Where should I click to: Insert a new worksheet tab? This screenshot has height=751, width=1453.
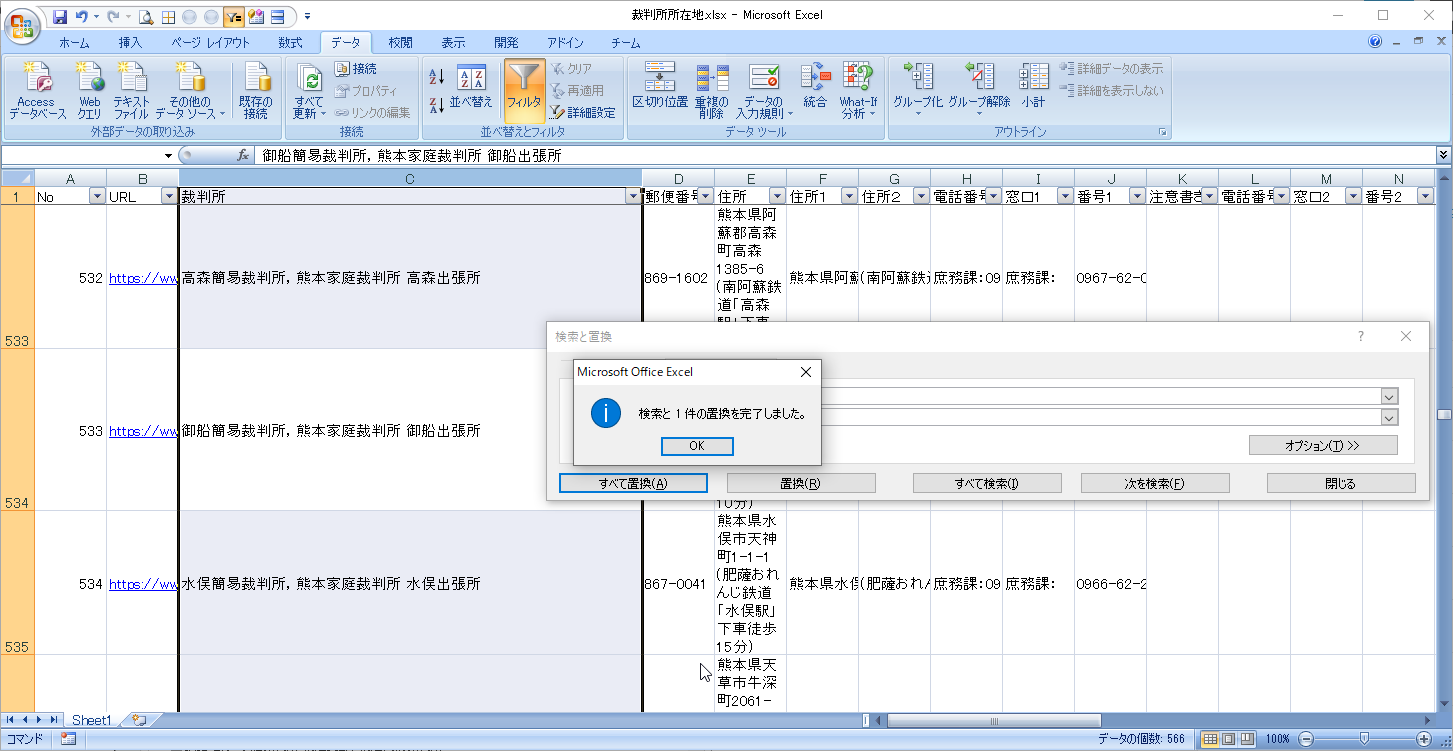[x=139, y=720]
